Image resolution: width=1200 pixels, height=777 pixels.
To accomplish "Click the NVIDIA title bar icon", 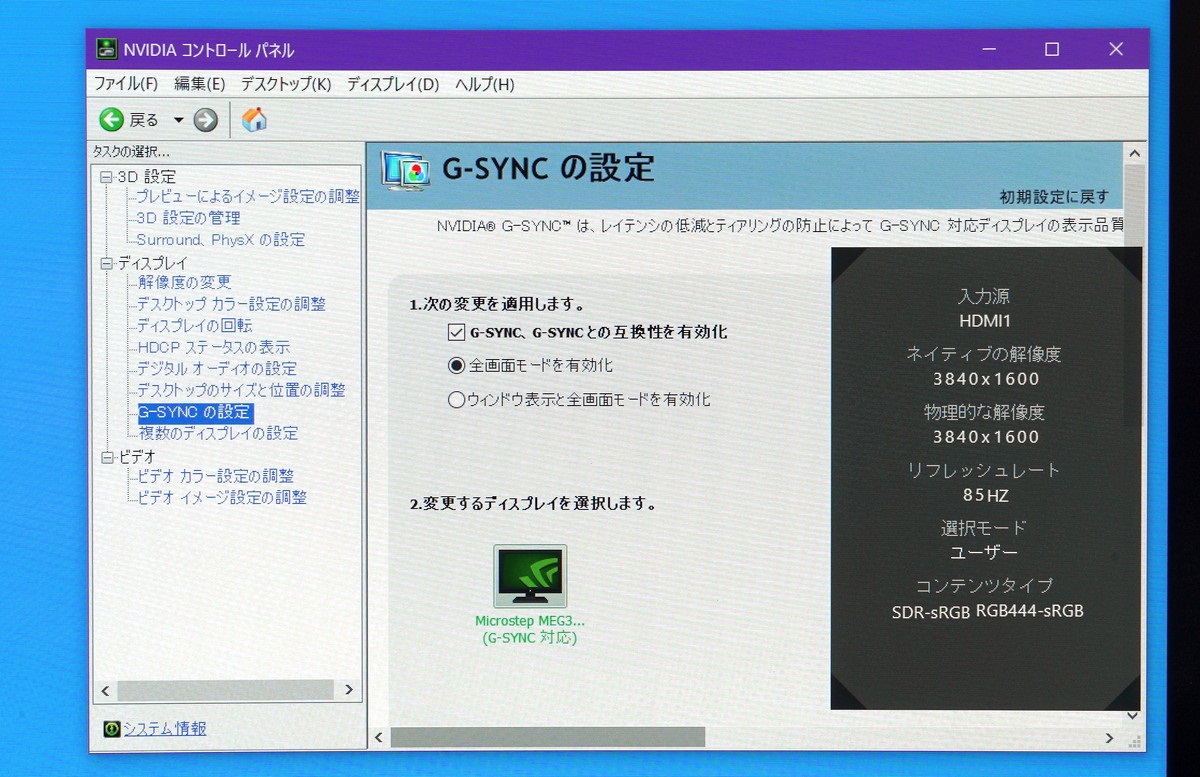I will pos(106,49).
